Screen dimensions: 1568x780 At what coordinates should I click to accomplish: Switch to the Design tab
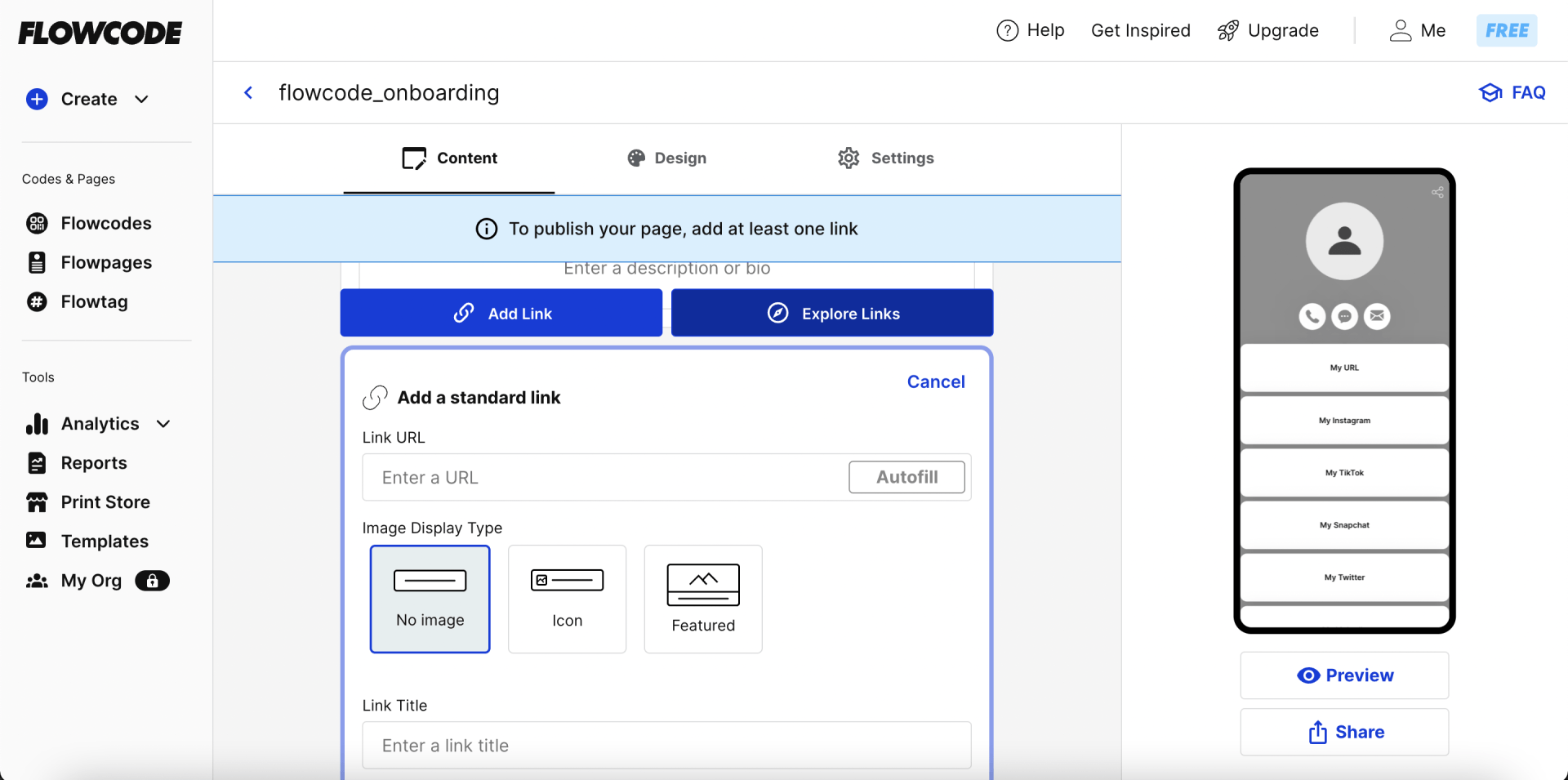666,158
